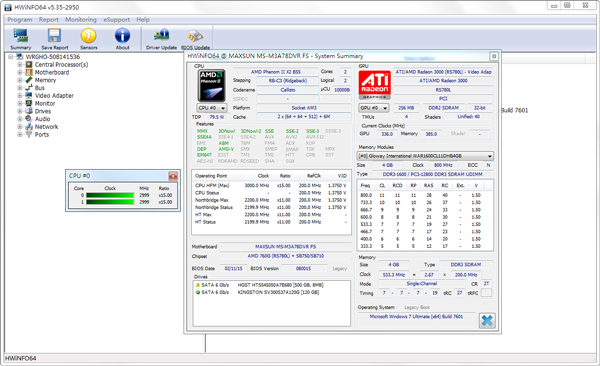Select the KINGSTON SV300S37A120G drive row
This screenshot has height=366, width=600.
[x=271, y=292]
